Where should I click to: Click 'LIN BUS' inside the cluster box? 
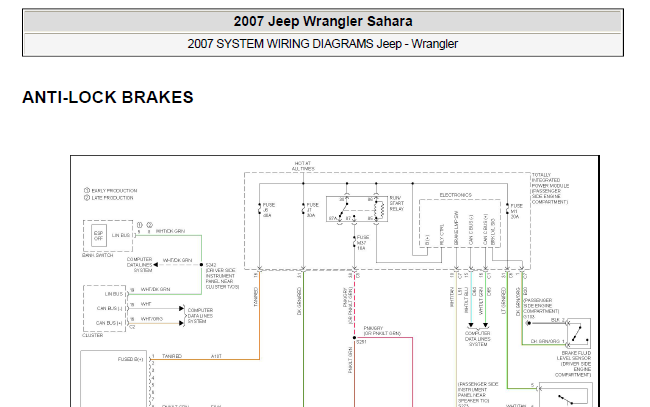tap(114, 294)
